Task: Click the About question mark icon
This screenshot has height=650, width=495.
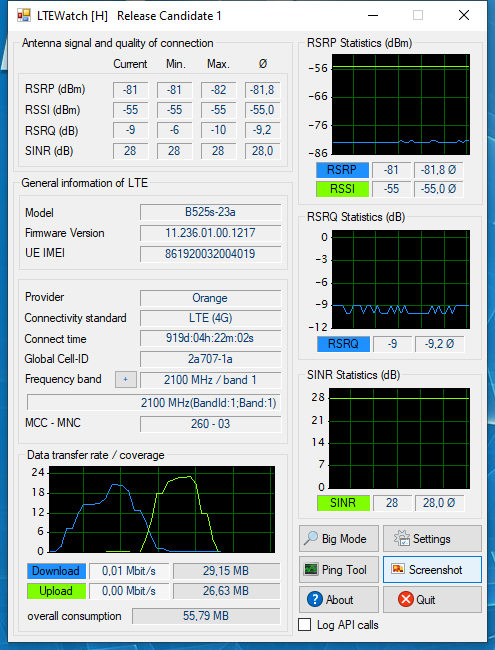Action: coord(315,599)
